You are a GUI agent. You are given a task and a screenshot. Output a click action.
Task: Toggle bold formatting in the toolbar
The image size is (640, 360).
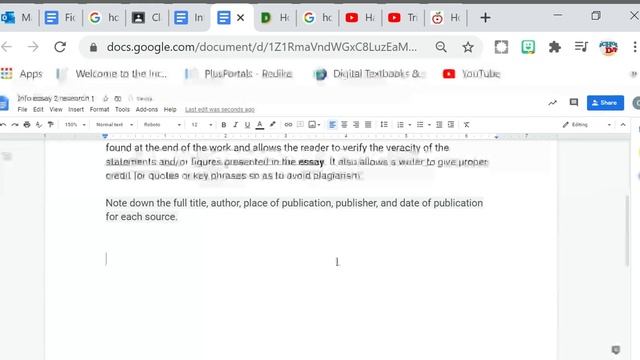coord(223,124)
